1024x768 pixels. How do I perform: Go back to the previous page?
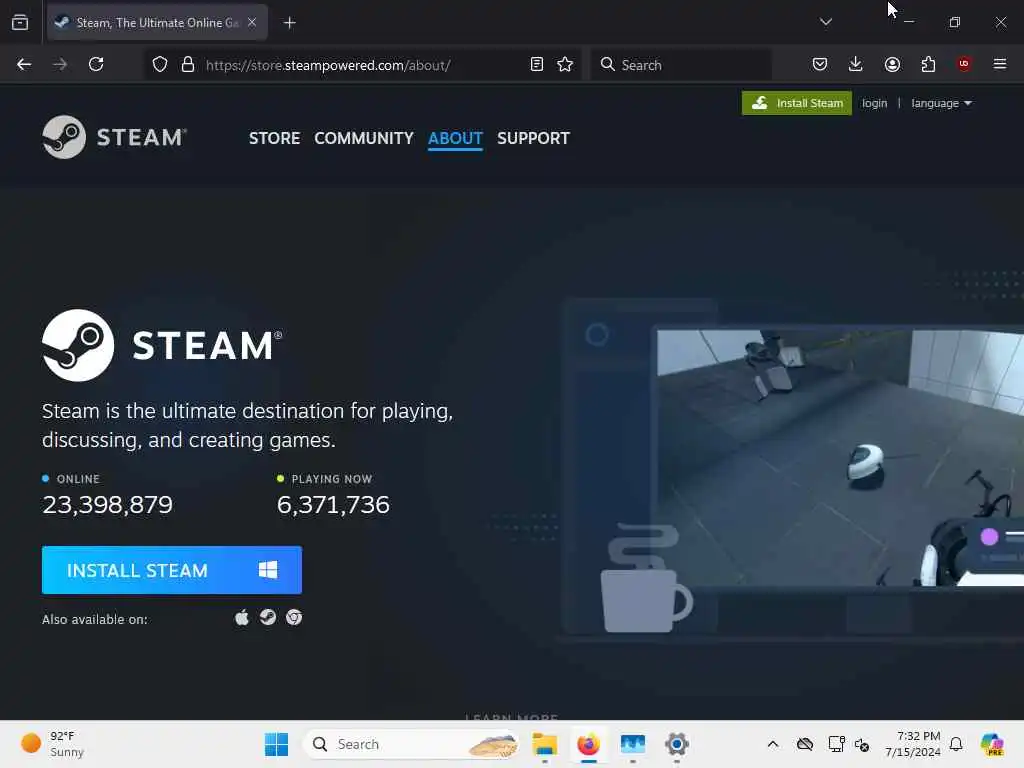24,64
